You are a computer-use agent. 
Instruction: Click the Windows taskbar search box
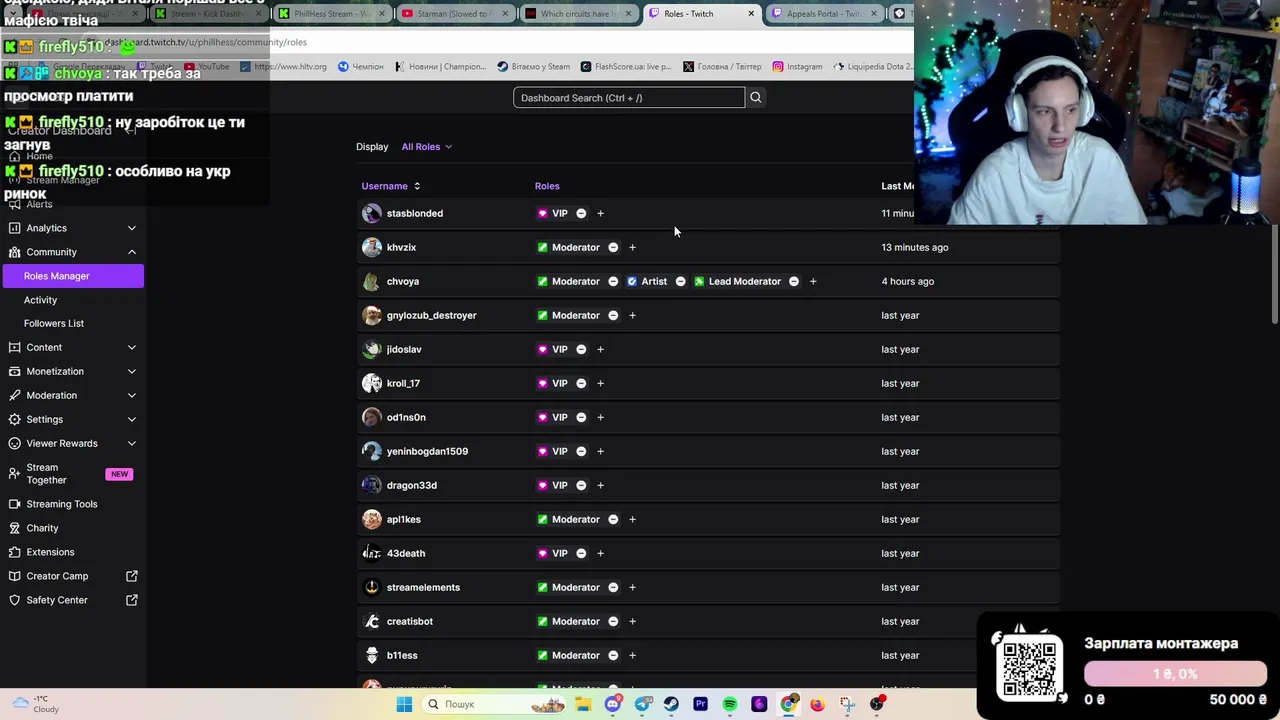click(x=495, y=704)
